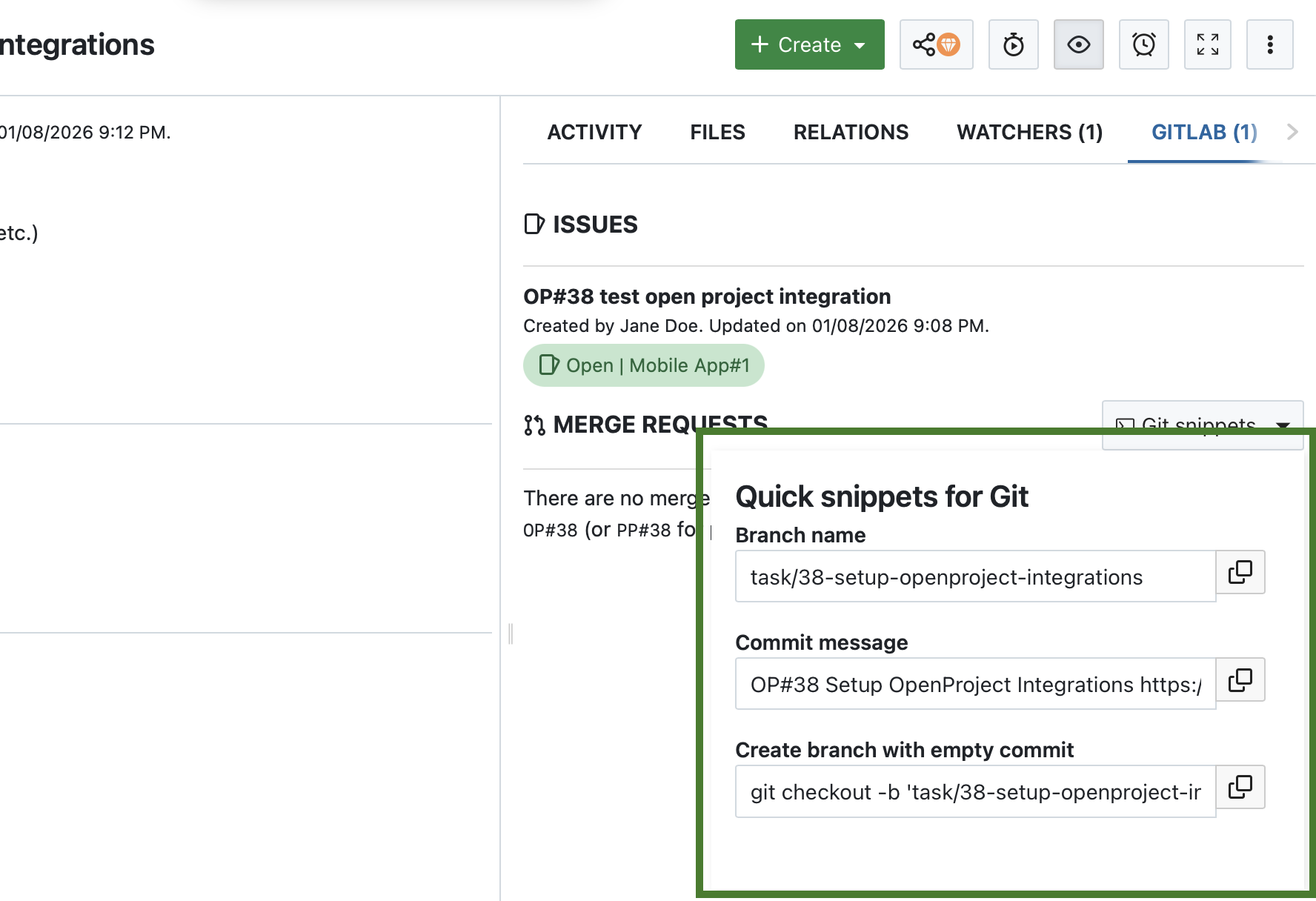Open the three-dot more actions menu

click(1269, 44)
